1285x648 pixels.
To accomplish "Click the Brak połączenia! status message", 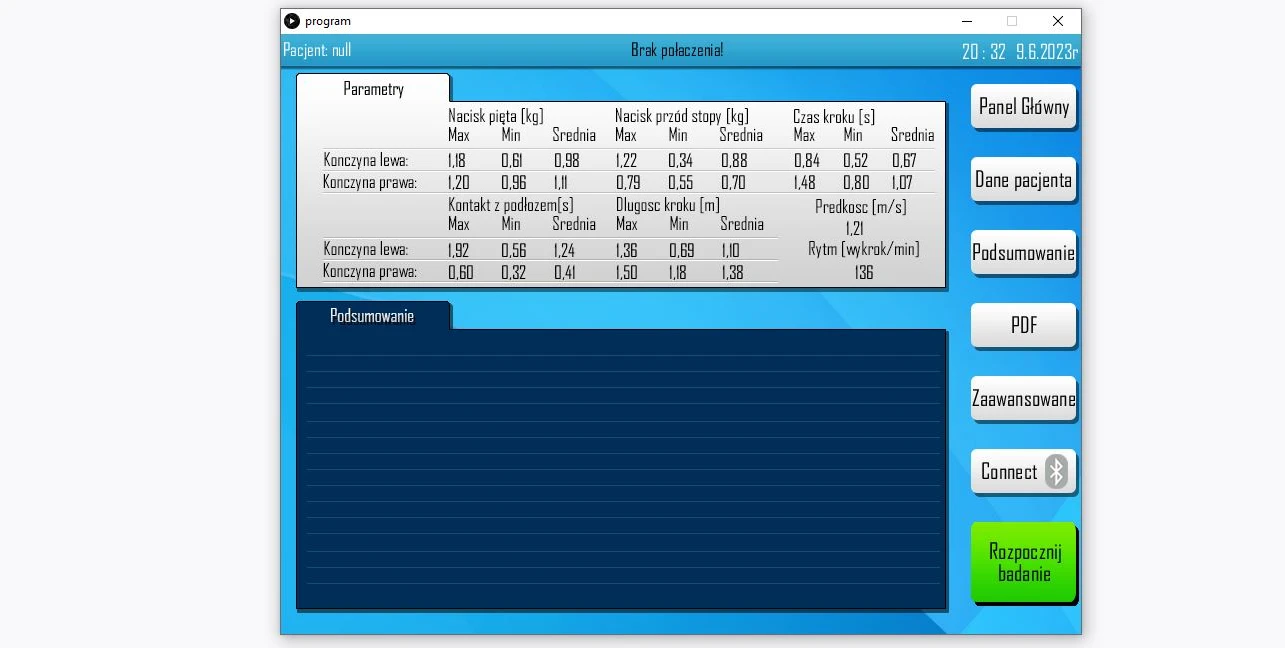I will pyautogui.click(x=677, y=51).
